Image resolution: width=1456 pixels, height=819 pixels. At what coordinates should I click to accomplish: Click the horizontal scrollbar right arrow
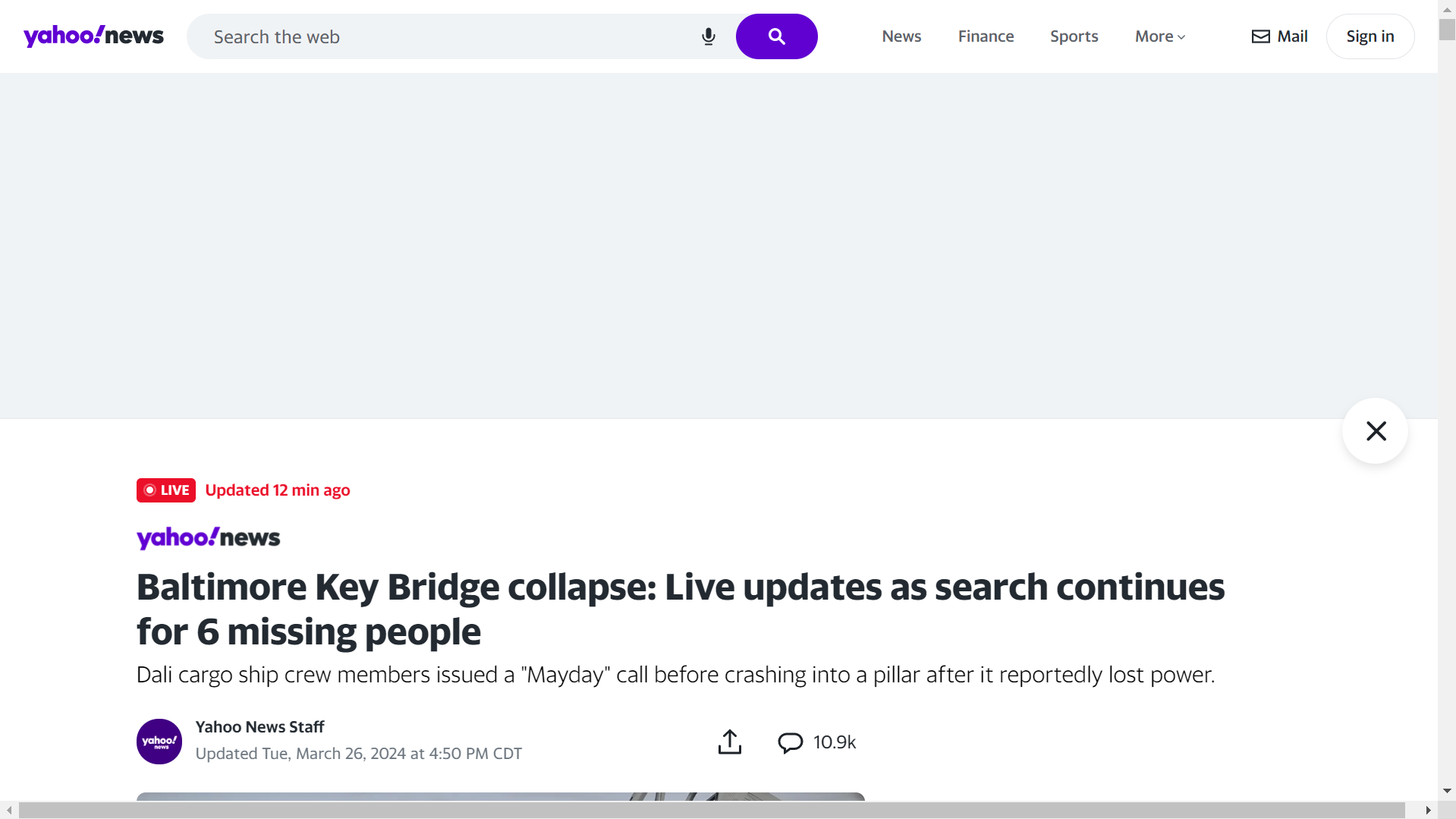coord(1428,811)
